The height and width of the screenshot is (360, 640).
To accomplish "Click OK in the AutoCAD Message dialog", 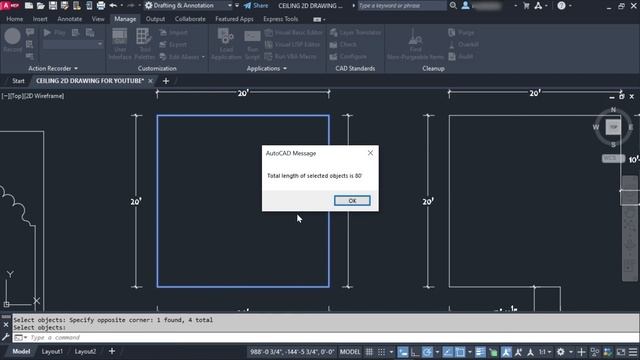I will [352, 200].
